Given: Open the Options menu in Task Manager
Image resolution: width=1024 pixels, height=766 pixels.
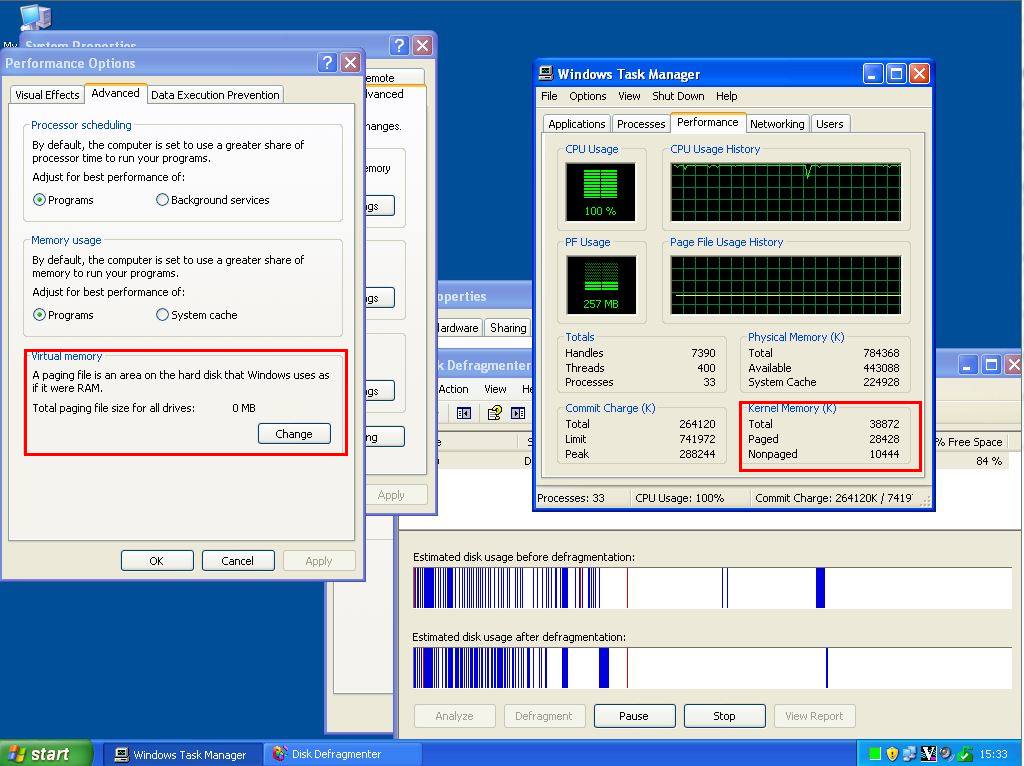Looking at the screenshot, I should (588, 96).
